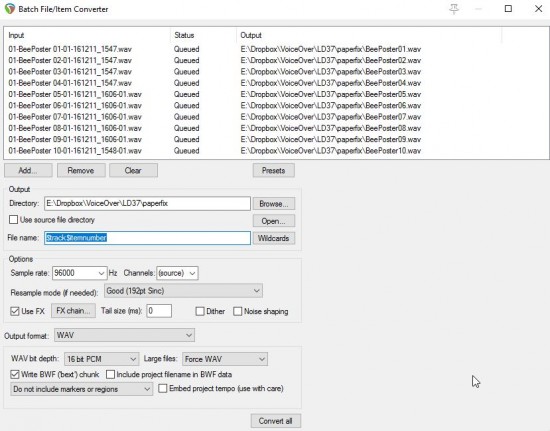Select row 01-BeePoster 10-01-161211_1548-01.wav
The height and width of the screenshot is (431, 550).
coord(75,151)
